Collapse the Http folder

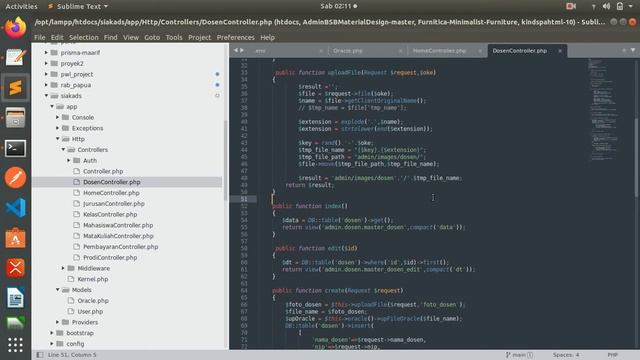(58, 139)
